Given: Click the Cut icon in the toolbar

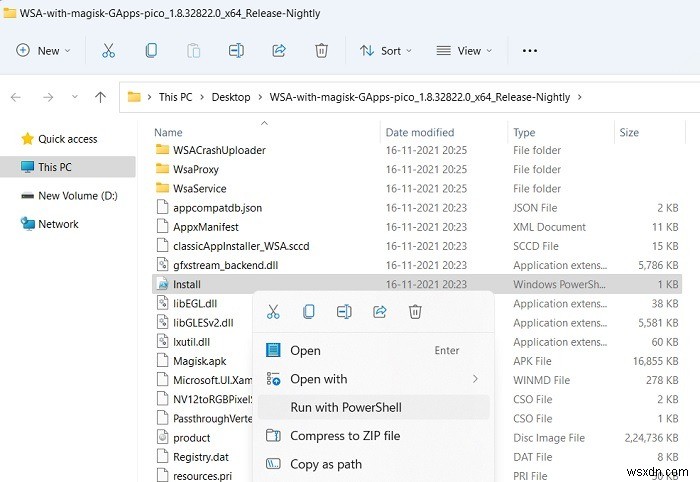Looking at the screenshot, I should click(x=108, y=50).
